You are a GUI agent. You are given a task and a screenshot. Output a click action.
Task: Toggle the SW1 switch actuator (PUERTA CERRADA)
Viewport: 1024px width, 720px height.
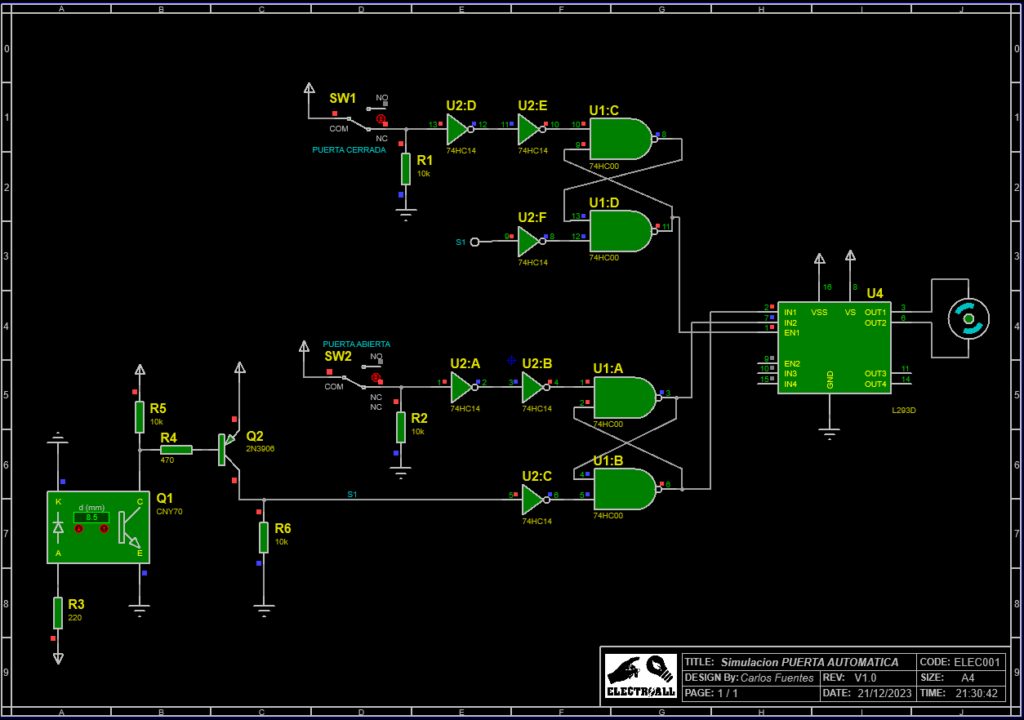coord(380,118)
